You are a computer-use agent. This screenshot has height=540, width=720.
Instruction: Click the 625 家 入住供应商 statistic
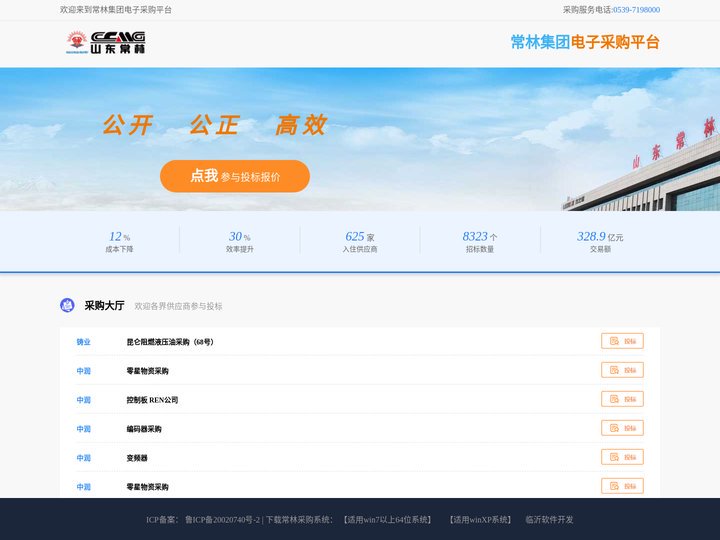pyautogui.click(x=360, y=242)
